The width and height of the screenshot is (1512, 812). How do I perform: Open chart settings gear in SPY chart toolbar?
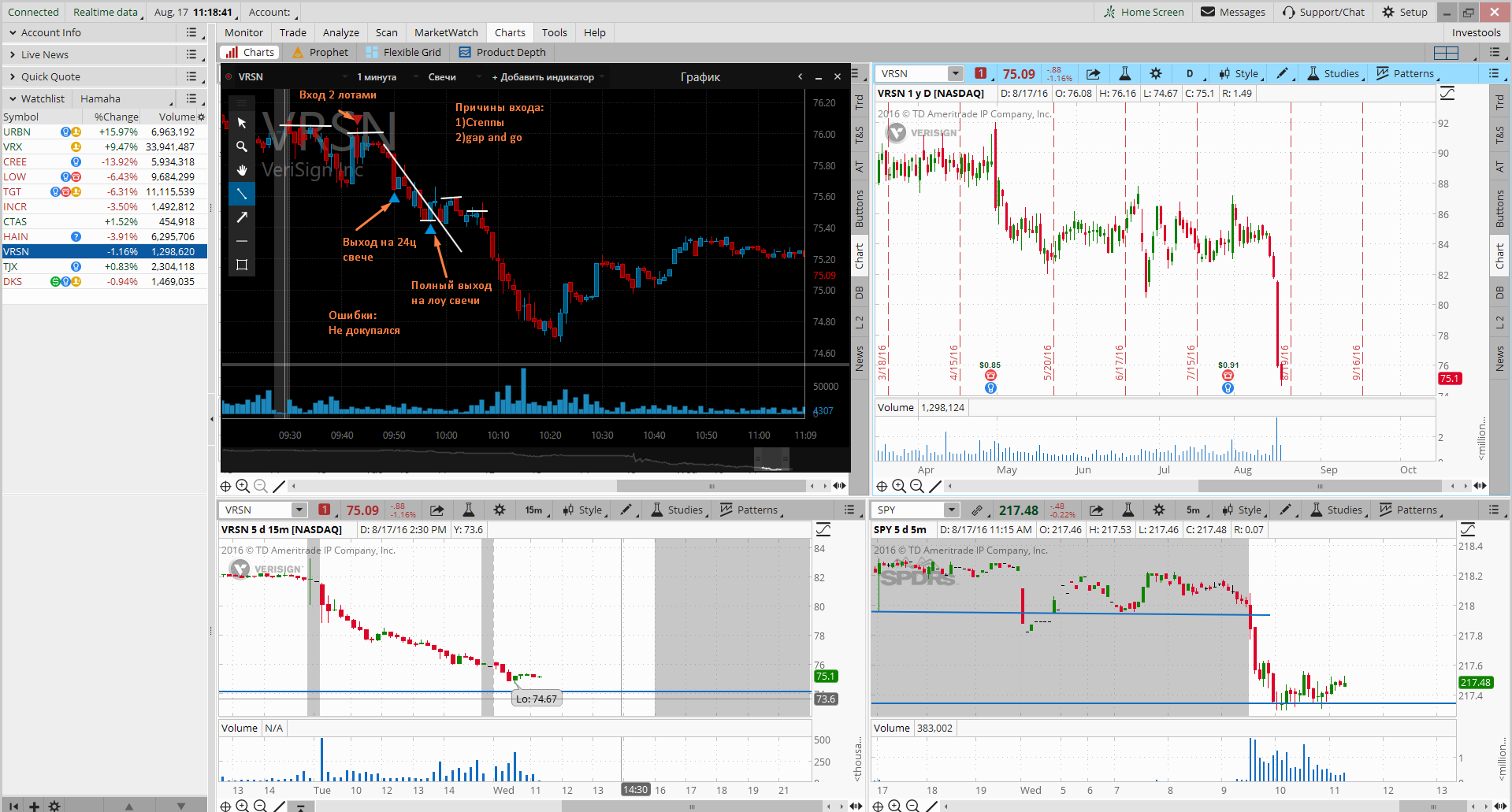pyautogui.click(x=1159, y=510)
